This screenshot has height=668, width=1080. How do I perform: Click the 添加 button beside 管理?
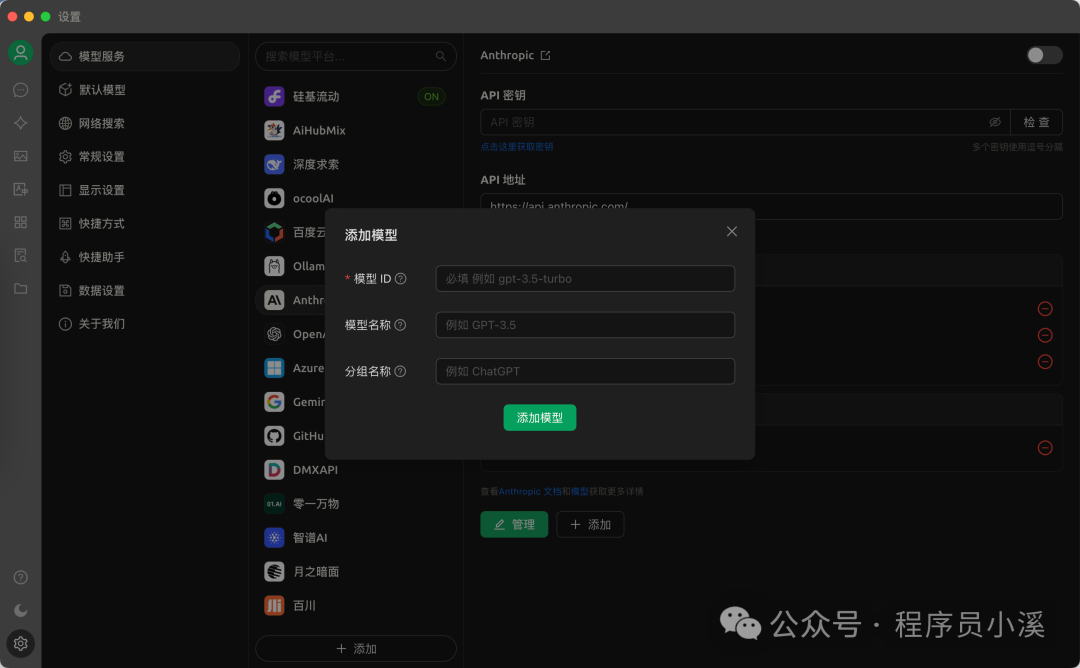click(590, 524)
